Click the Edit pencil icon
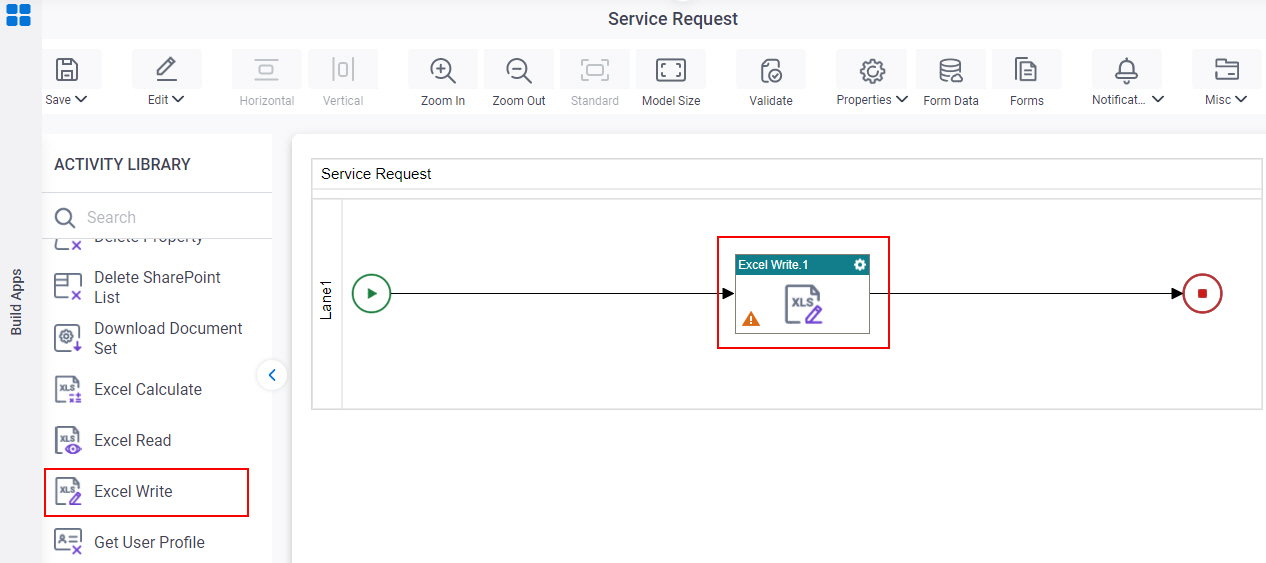 click(x=166, y=69)
